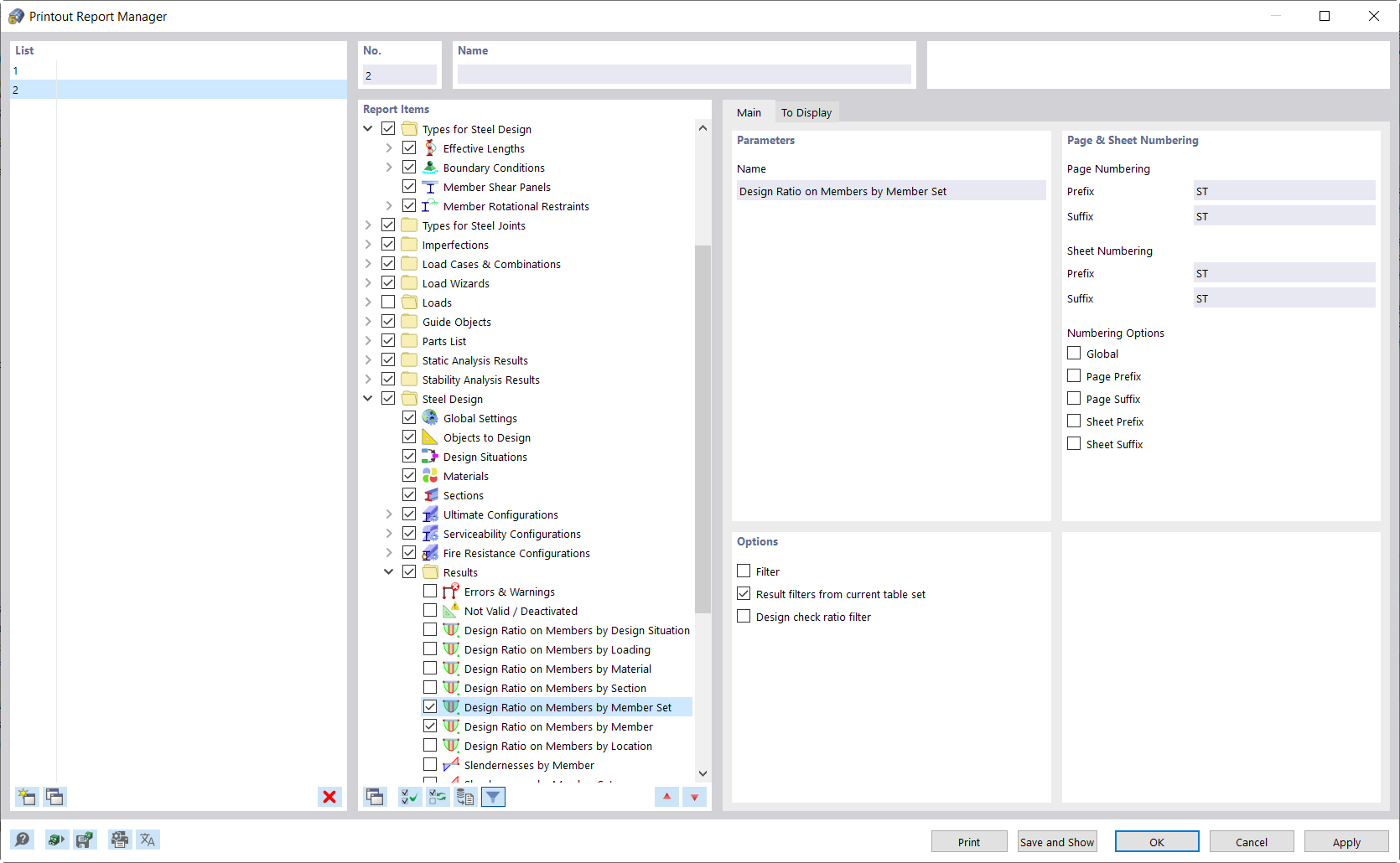The height and width of the screenshot is (863, 1400).
Task: Expand Load Cases & Combinations folder
Action: (x=368, y=263)
